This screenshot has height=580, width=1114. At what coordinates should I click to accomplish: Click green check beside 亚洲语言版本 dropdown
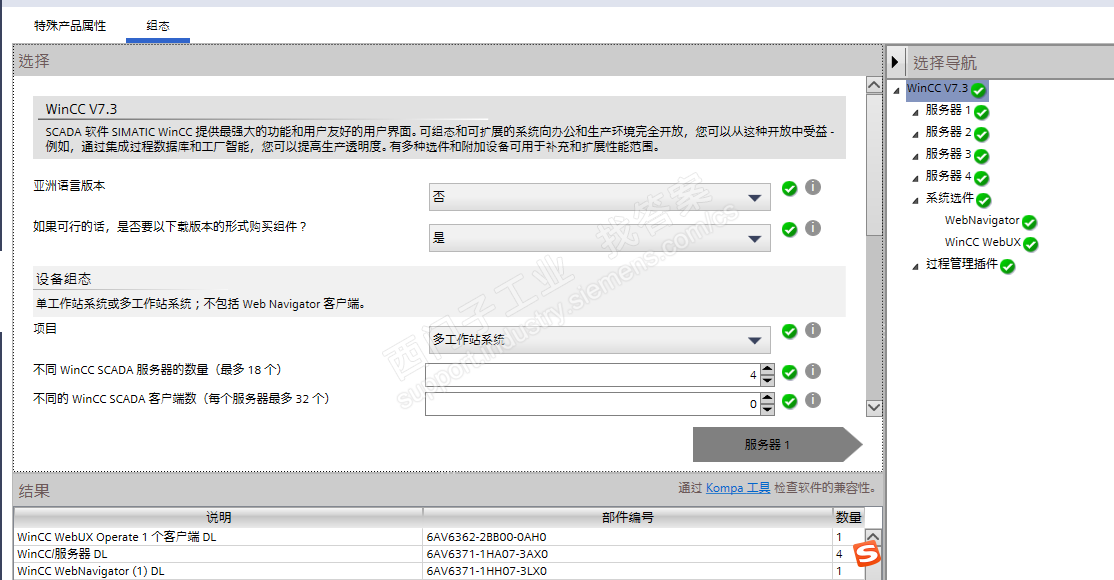point(789,188)
